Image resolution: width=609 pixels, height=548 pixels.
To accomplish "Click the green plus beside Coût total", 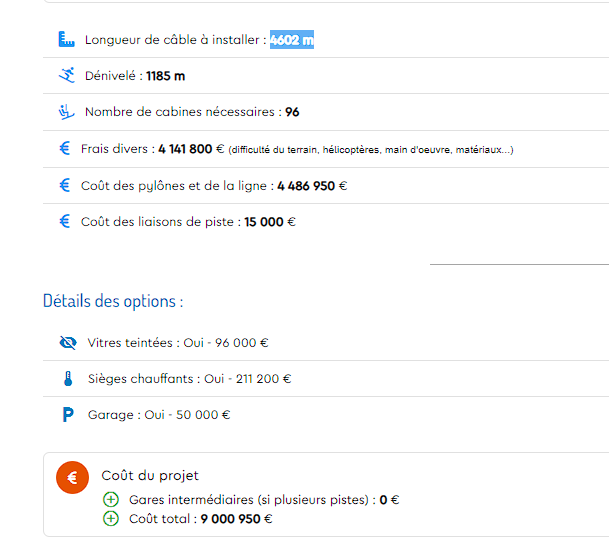I will [111, 518].
